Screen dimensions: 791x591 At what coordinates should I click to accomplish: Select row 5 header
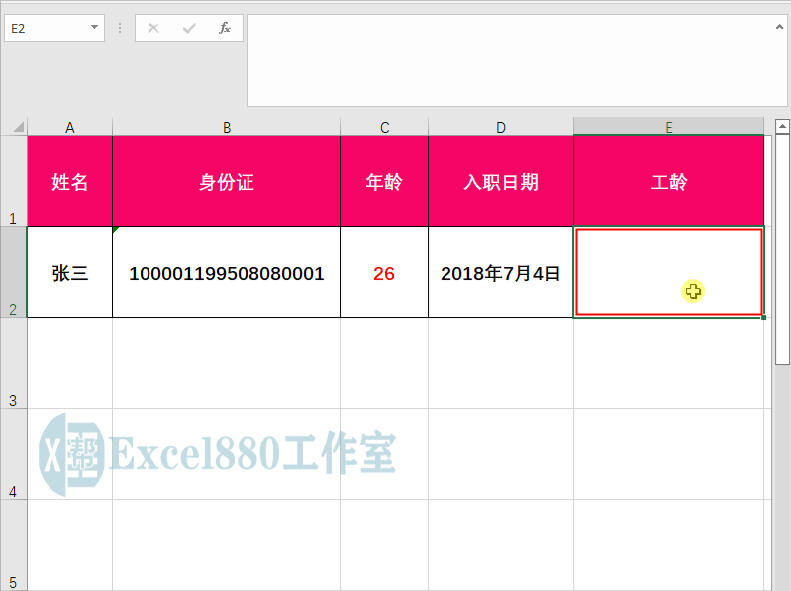click(14, 546)
